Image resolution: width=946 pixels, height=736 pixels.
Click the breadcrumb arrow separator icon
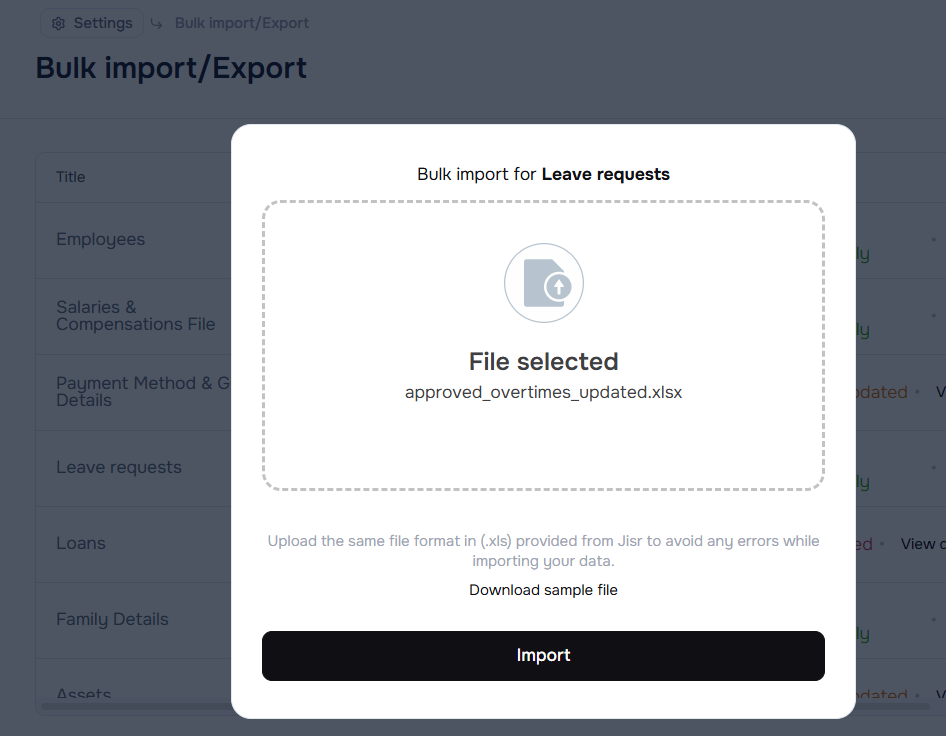157,23
